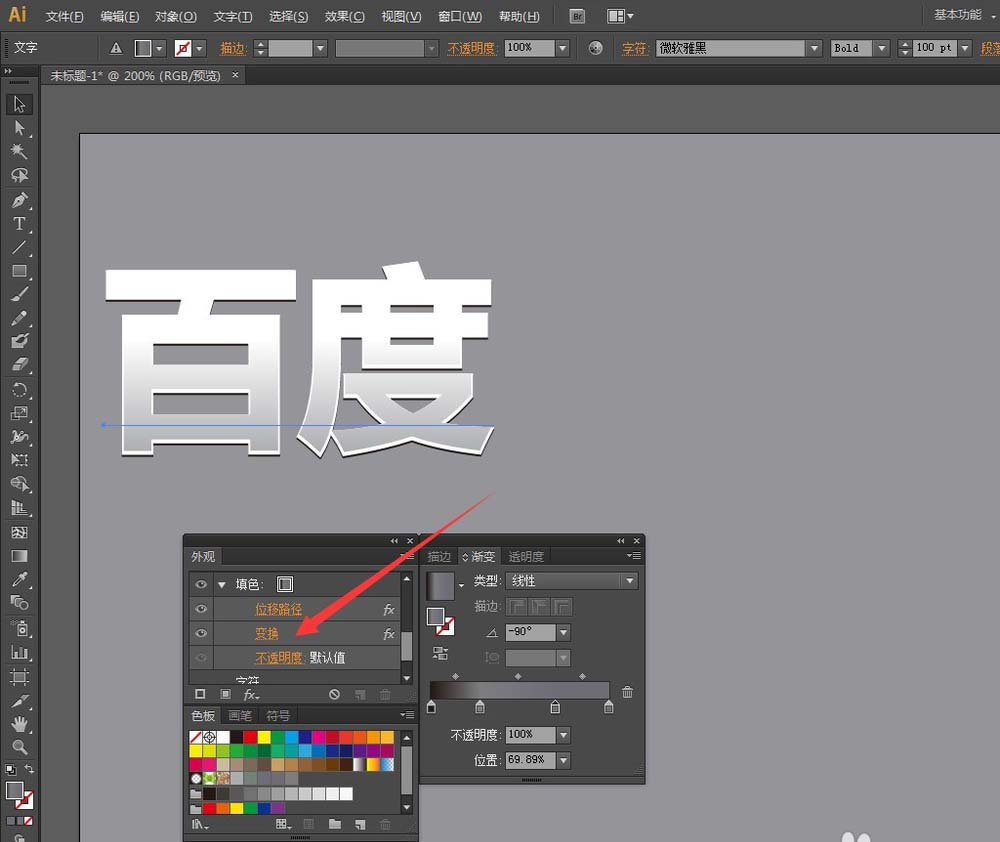
Task: Swap fill and stroke in toolbox
Action: click(29, 769)
